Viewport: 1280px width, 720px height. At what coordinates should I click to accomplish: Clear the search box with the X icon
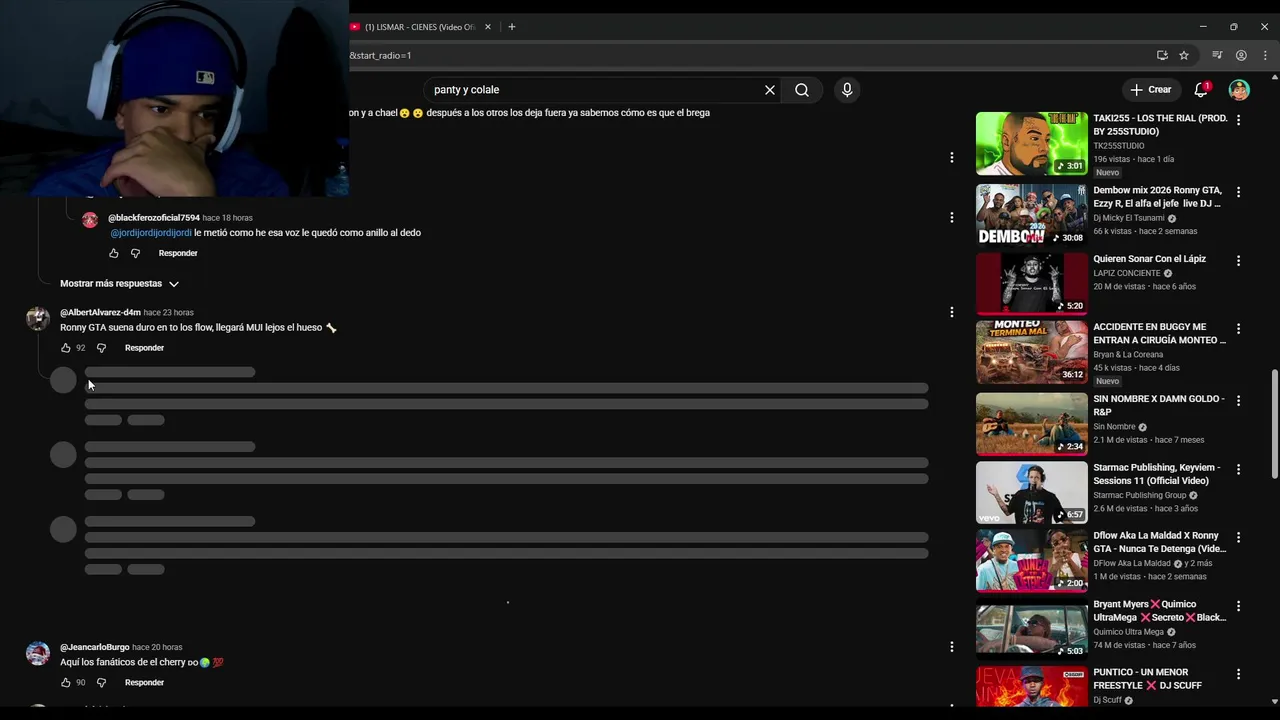[770, 90]
